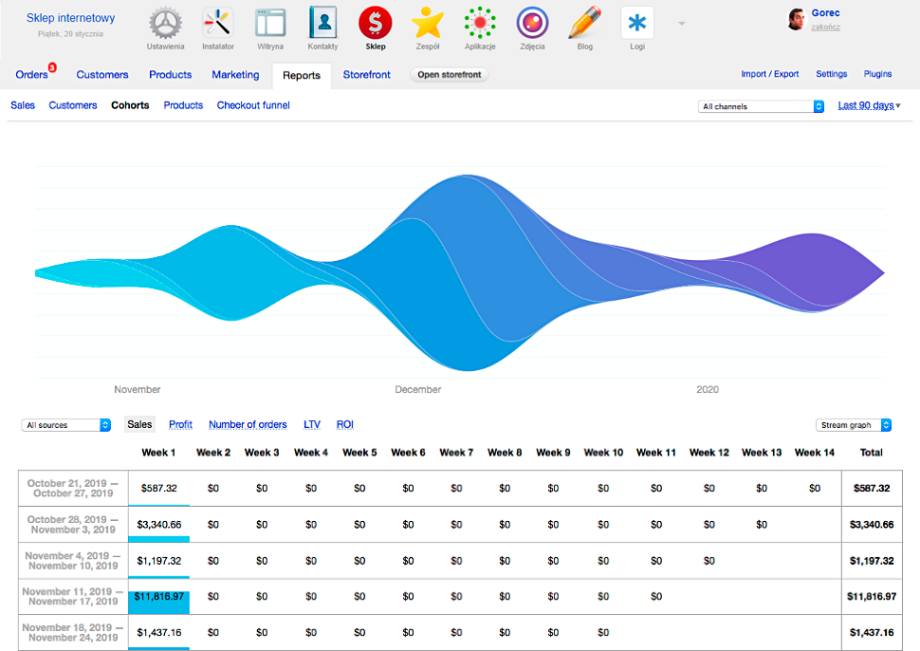The height and width of the screenshot is (651, 920).
Task: Open the Logi asterisk icon
Action: coord(637,23)
